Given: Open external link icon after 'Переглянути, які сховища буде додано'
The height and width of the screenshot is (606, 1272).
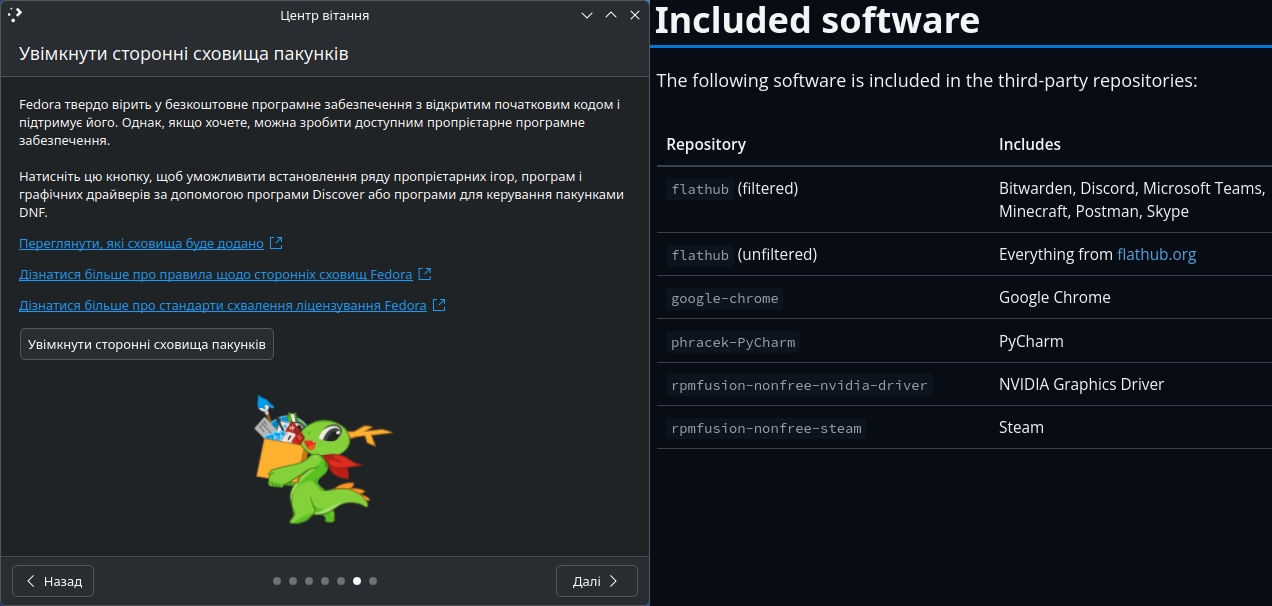Looking at the screenshot, I should 276,243.
